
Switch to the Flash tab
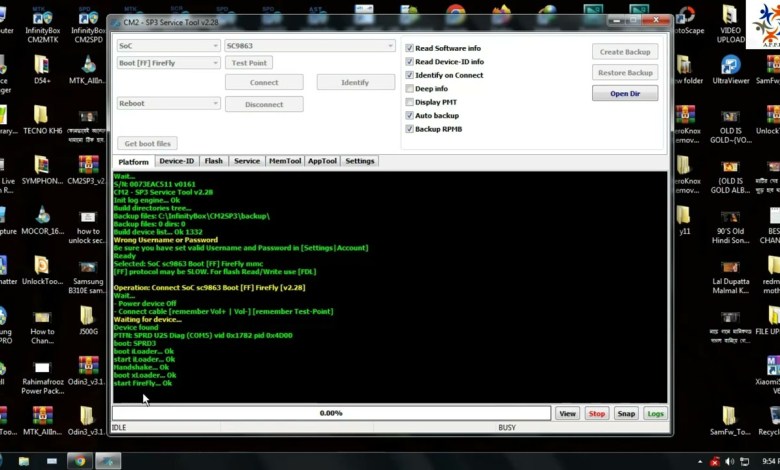[213, 161]
